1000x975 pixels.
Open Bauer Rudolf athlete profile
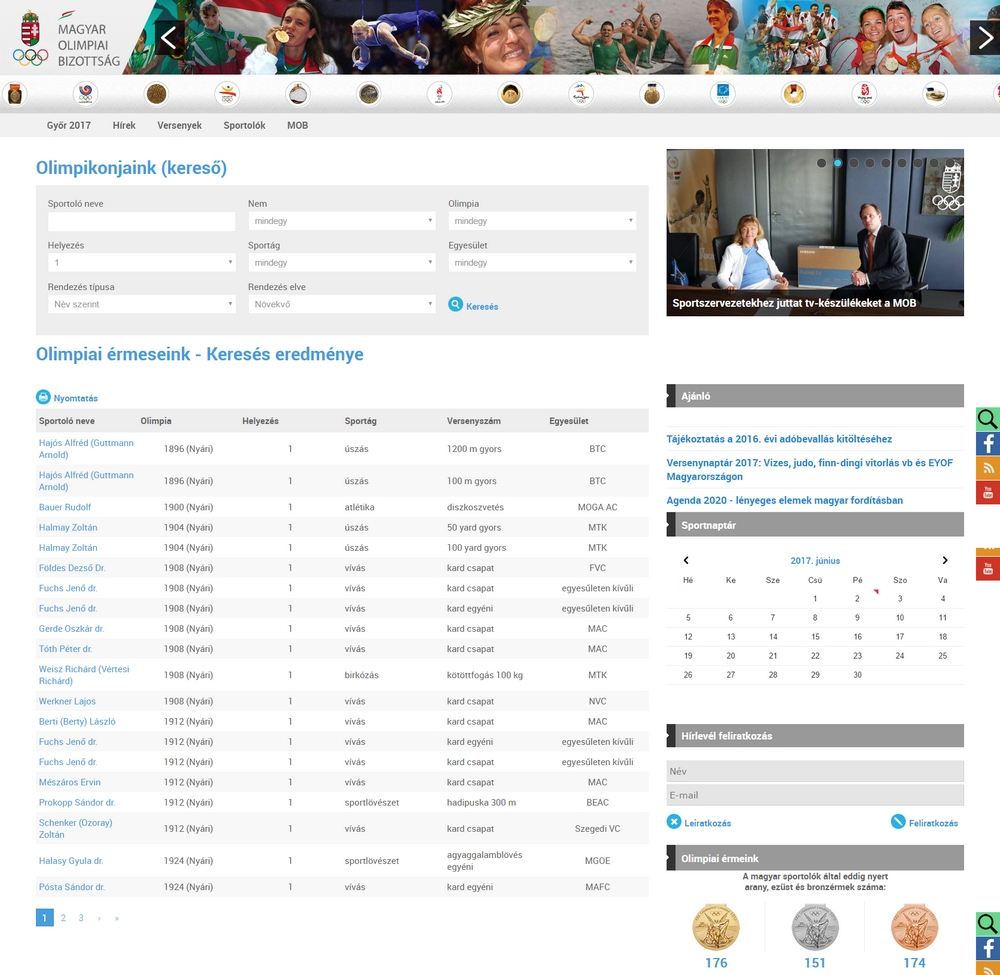coord(65,508)
